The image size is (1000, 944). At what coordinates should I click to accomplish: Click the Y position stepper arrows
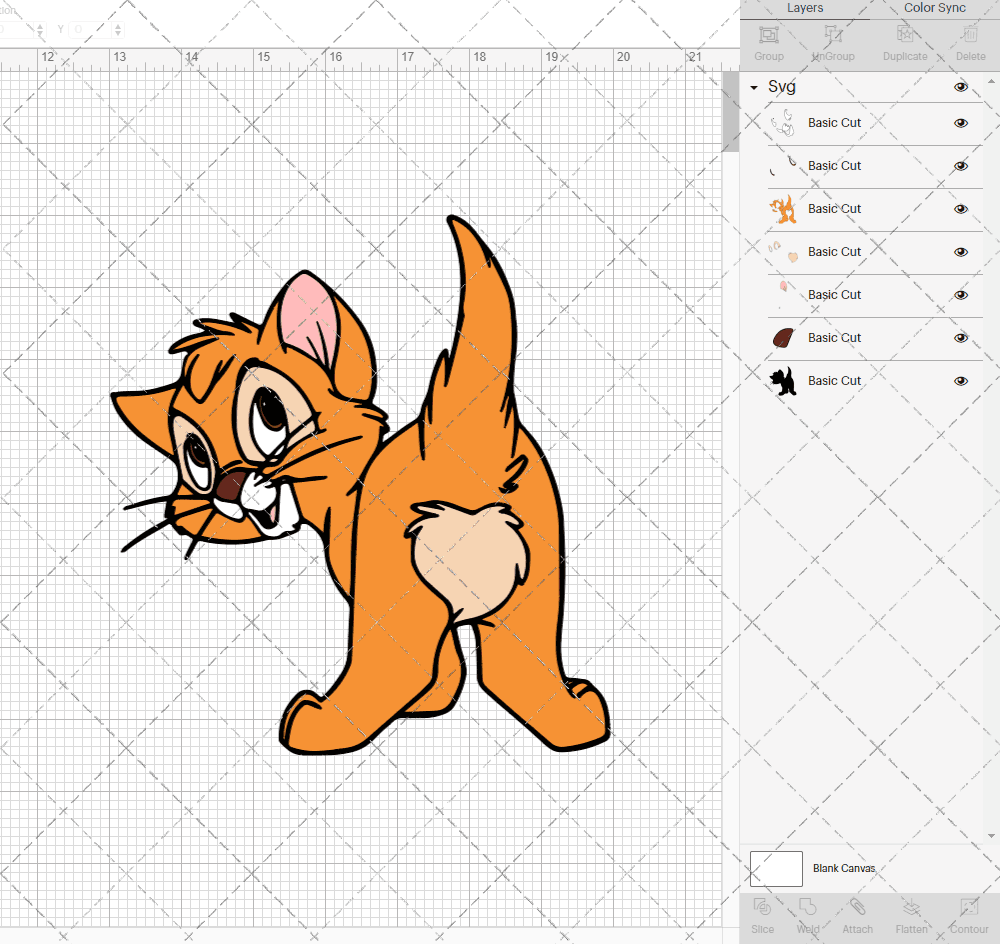point(118,29)
